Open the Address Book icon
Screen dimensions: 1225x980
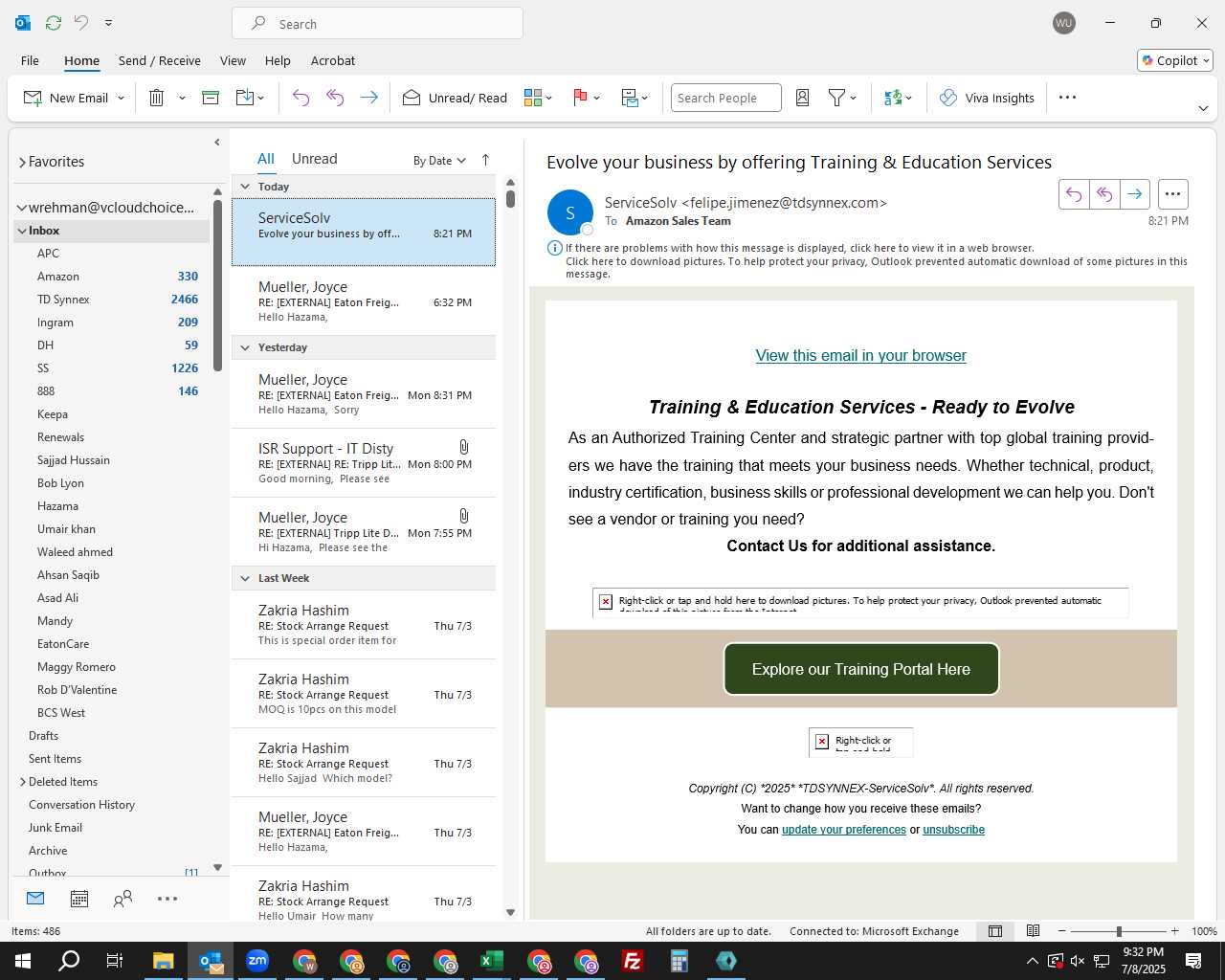point(803,98)
